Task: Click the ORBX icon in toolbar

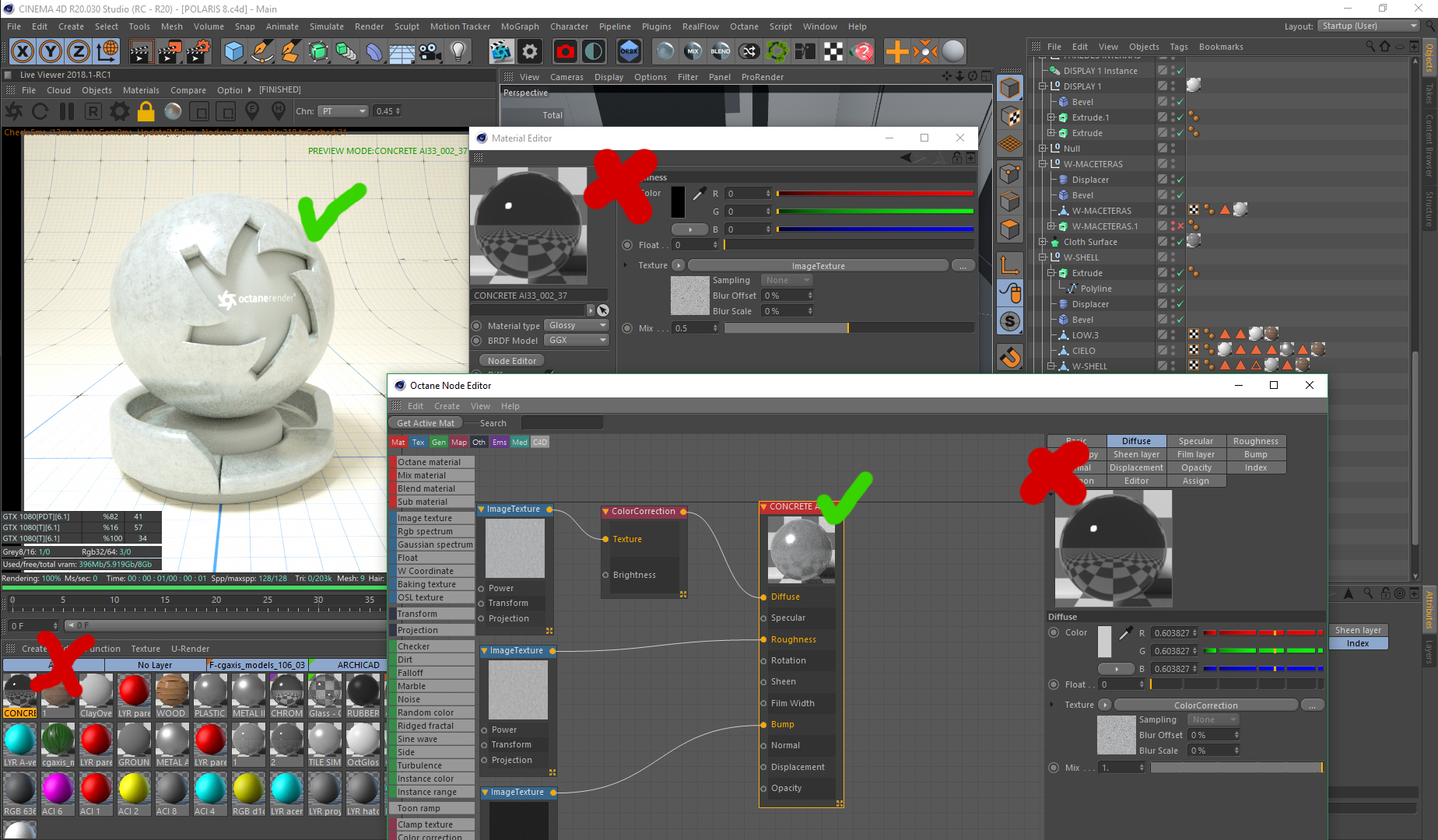Action: [629, 52]
